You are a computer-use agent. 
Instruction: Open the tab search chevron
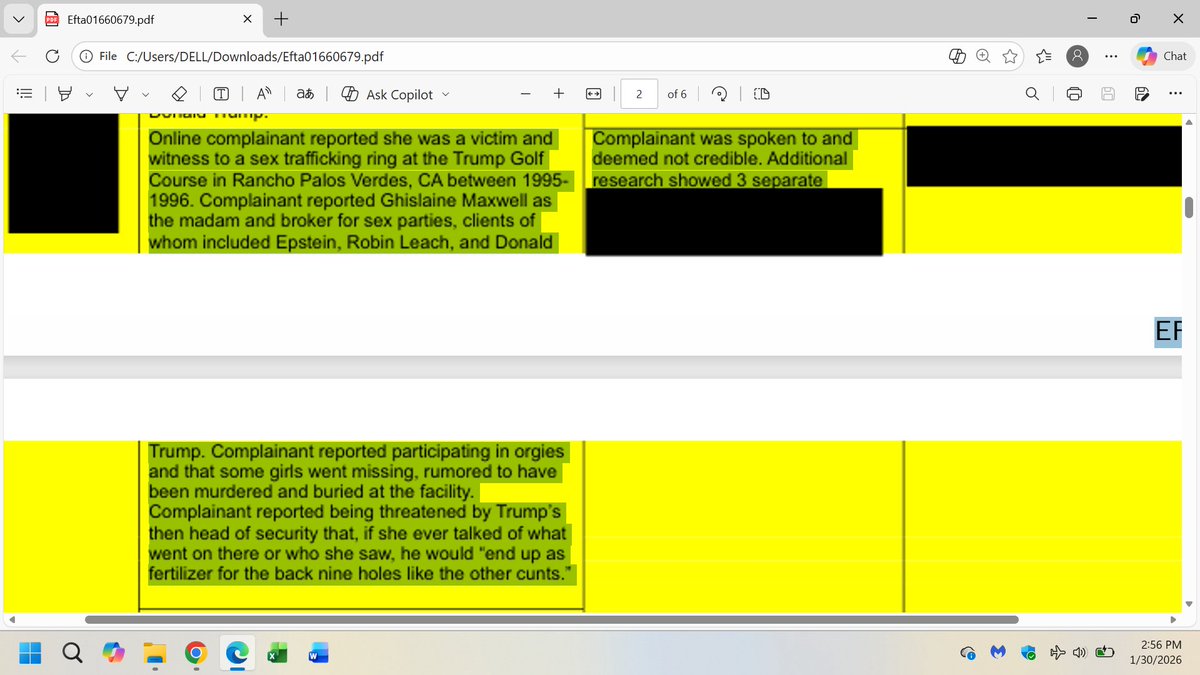[x=19, y=19]
